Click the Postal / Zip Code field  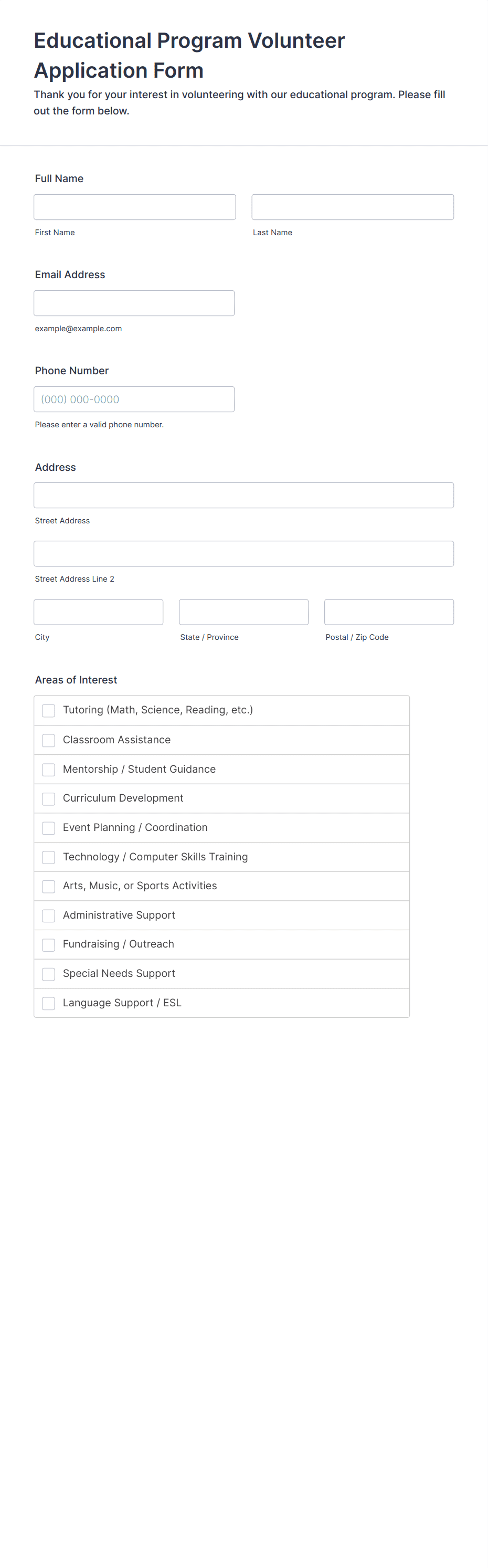pyautogui.click(x=389, y=612)
